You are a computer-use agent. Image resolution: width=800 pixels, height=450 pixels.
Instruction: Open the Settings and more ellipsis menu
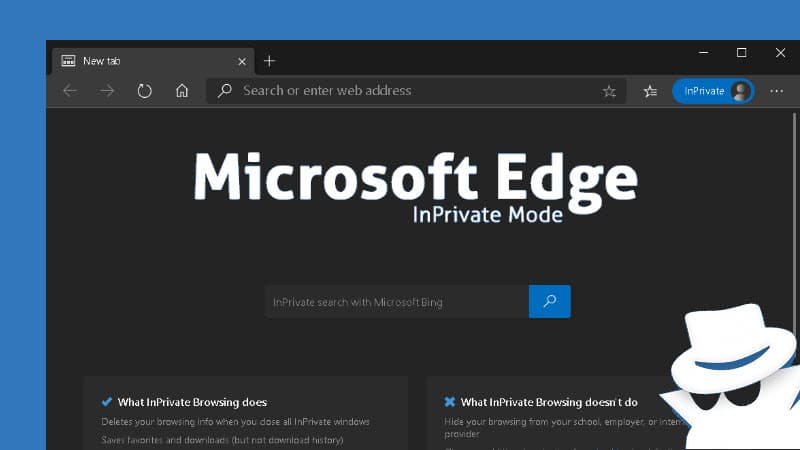point(777,91)
